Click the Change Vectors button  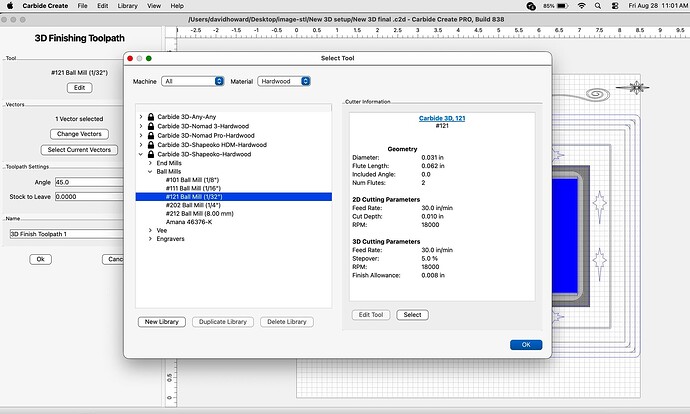click(79, 134)
